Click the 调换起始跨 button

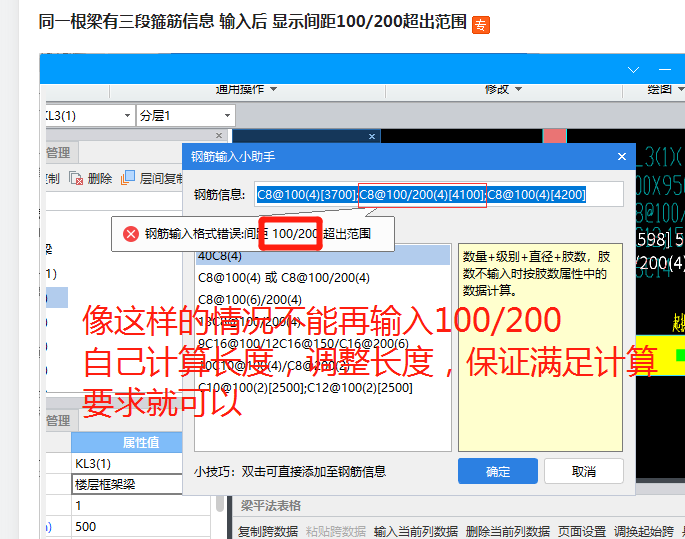[x=644, y=531]
